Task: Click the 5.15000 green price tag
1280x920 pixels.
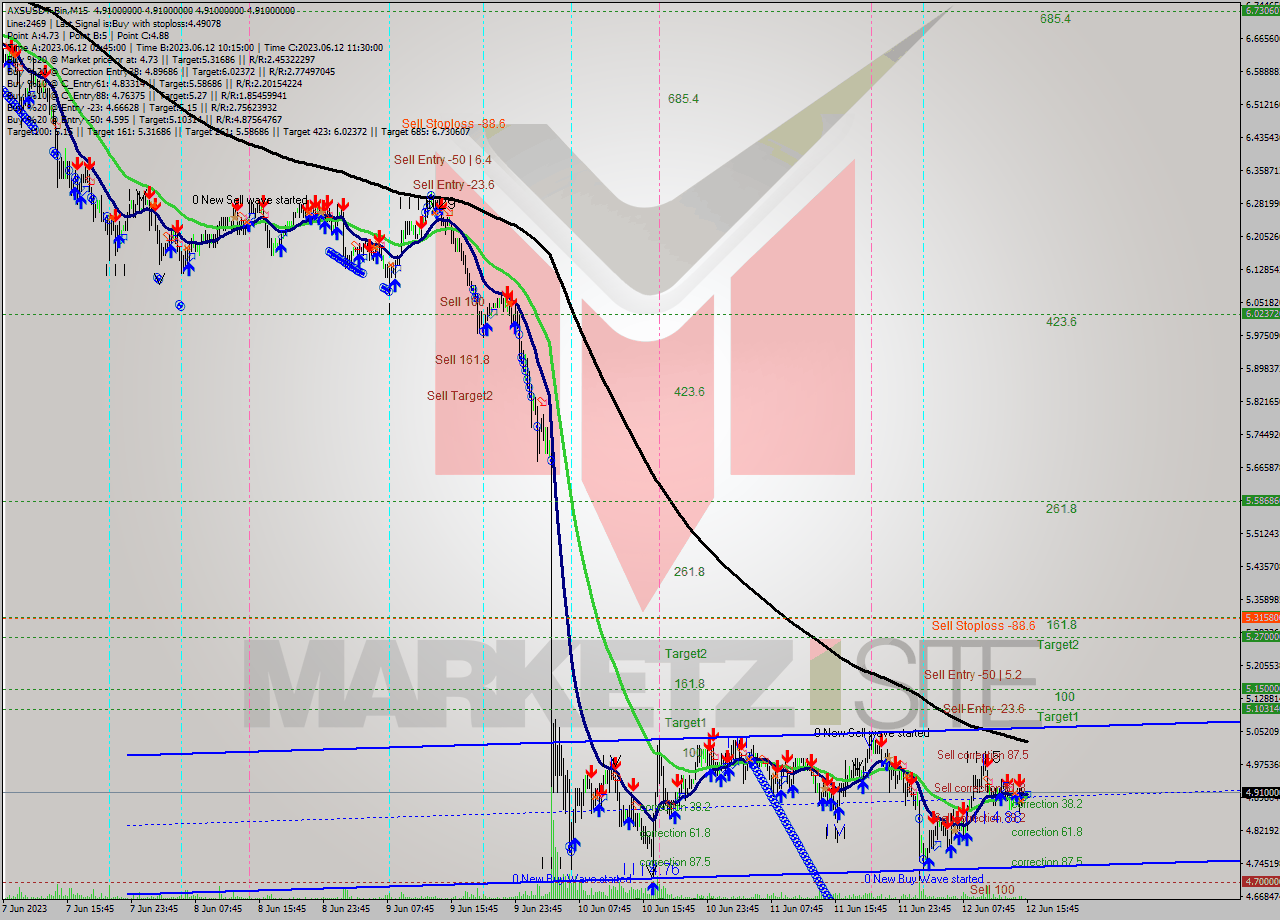Action: pos(1260,689)
